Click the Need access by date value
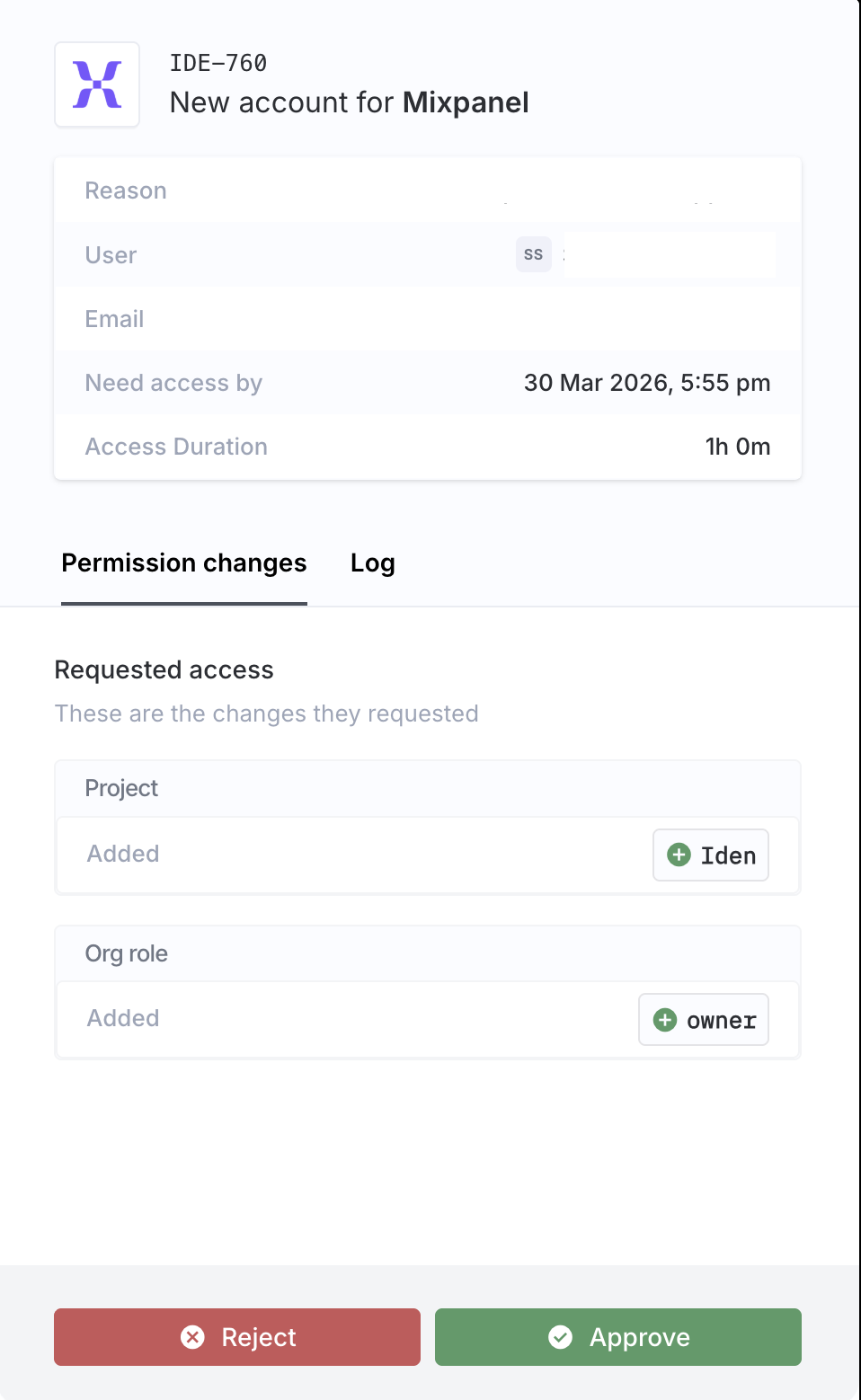The height and width of the screenshot is (1400, 861). 647,383
